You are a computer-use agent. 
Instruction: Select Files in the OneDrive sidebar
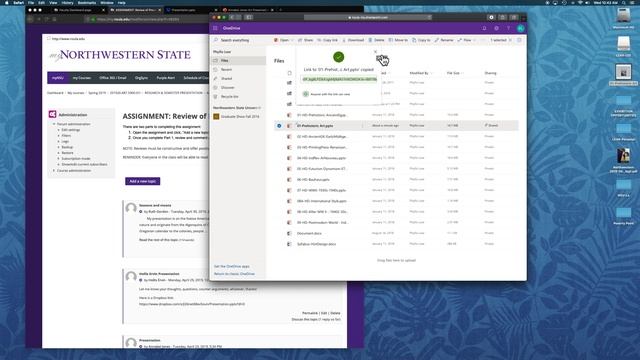click(x=238, y=60)
